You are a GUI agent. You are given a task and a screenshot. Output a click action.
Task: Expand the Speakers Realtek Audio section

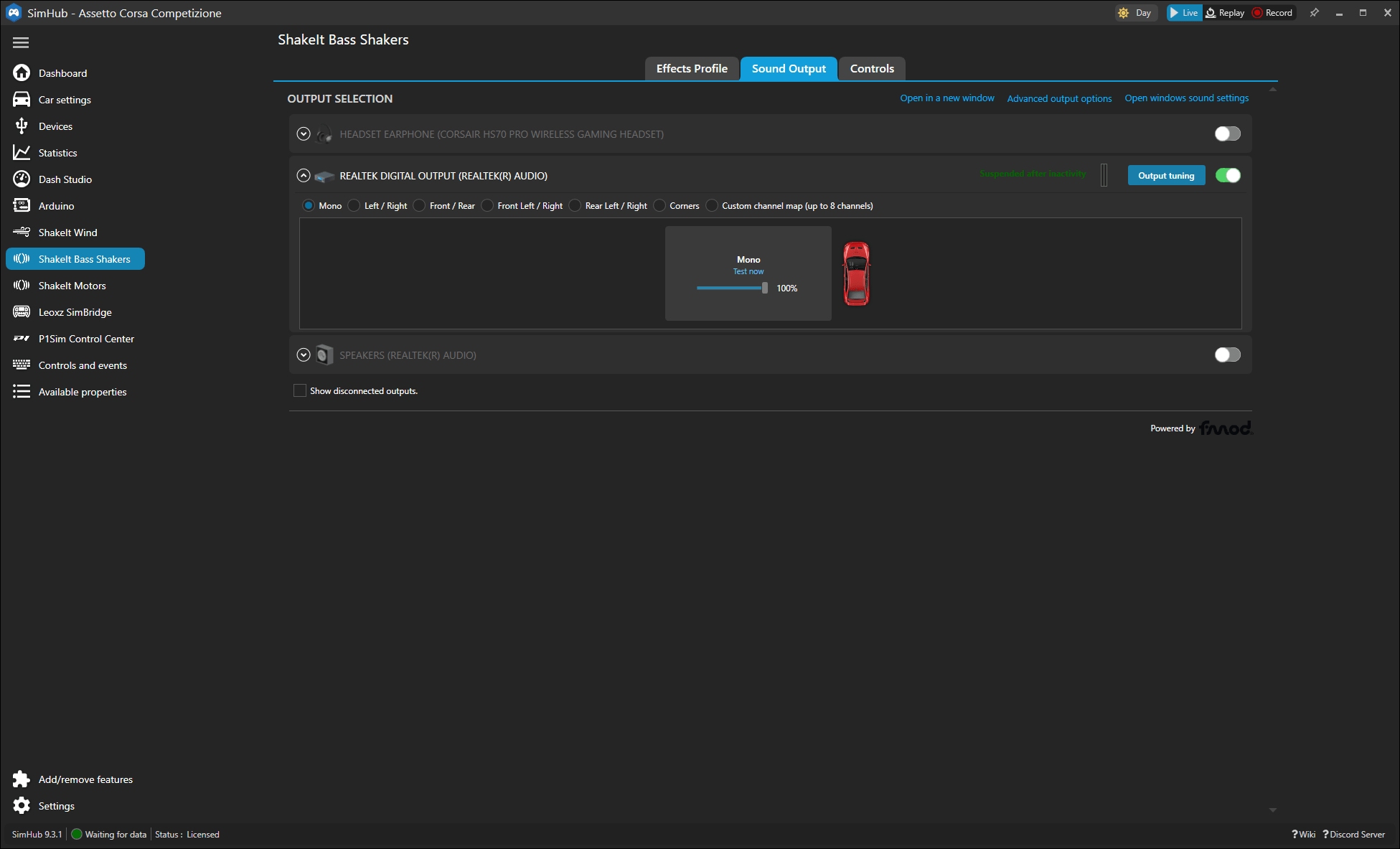[x=304, y=355]
